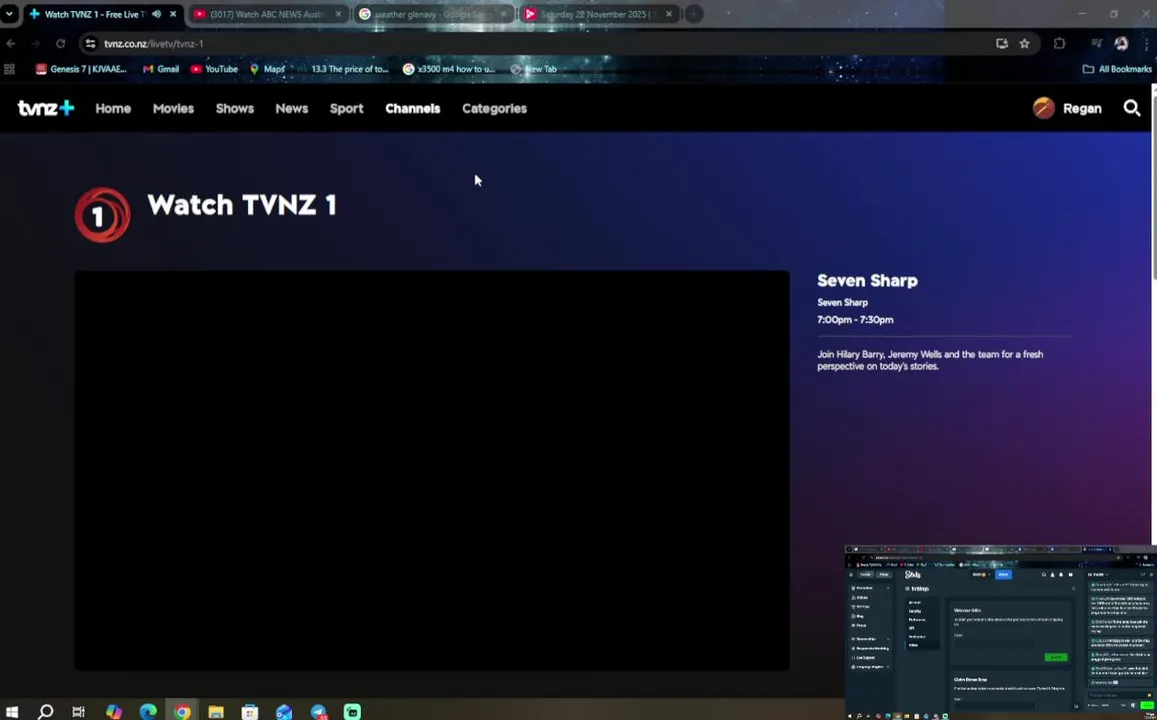Click the Chrome profile avatar
The width and height of the screenshot is (1157, 720).
coord(1121,44)
